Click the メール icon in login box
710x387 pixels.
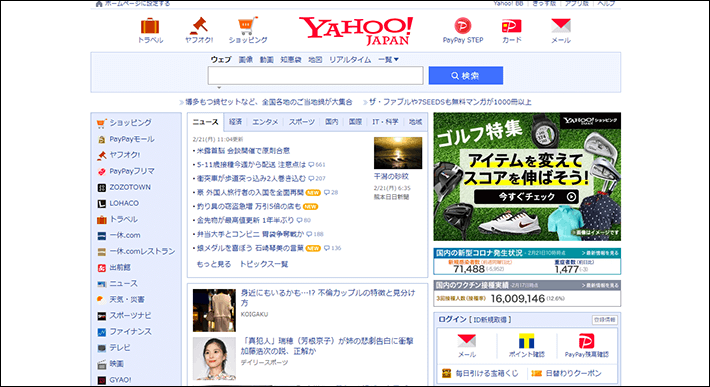[x=466, y=341]
